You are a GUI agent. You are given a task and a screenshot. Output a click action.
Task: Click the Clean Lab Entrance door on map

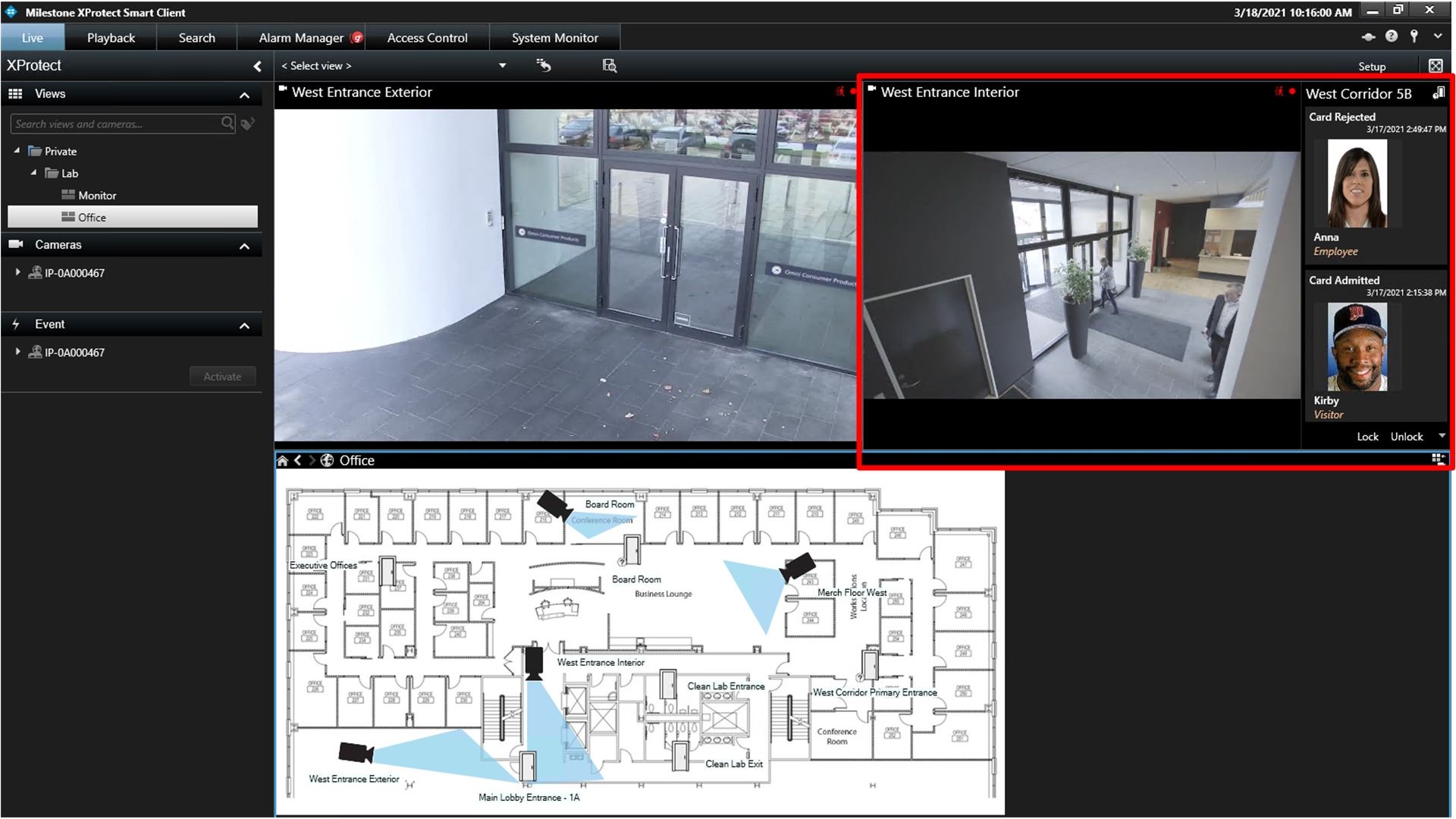coord(667,685)
